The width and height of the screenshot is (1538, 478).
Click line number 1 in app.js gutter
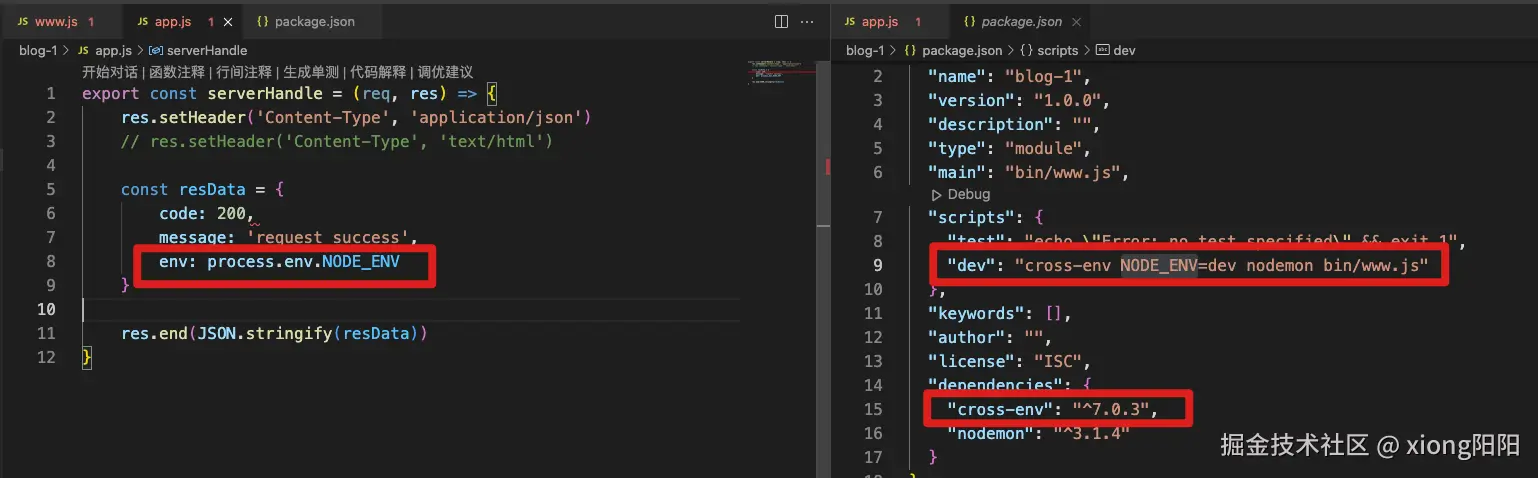click(51, 94)
